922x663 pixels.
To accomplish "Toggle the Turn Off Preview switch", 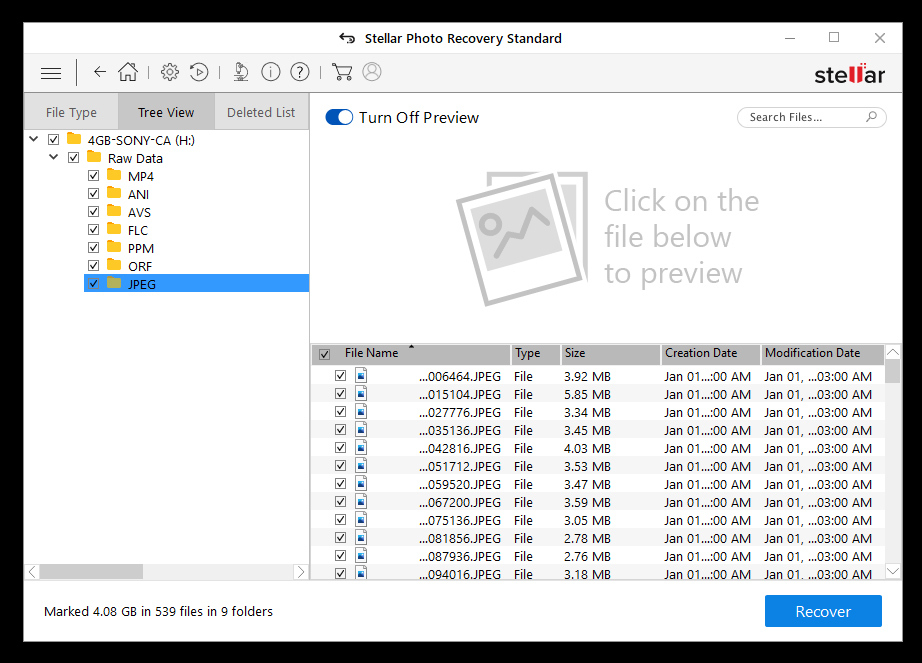I will [x=339, y=117].
